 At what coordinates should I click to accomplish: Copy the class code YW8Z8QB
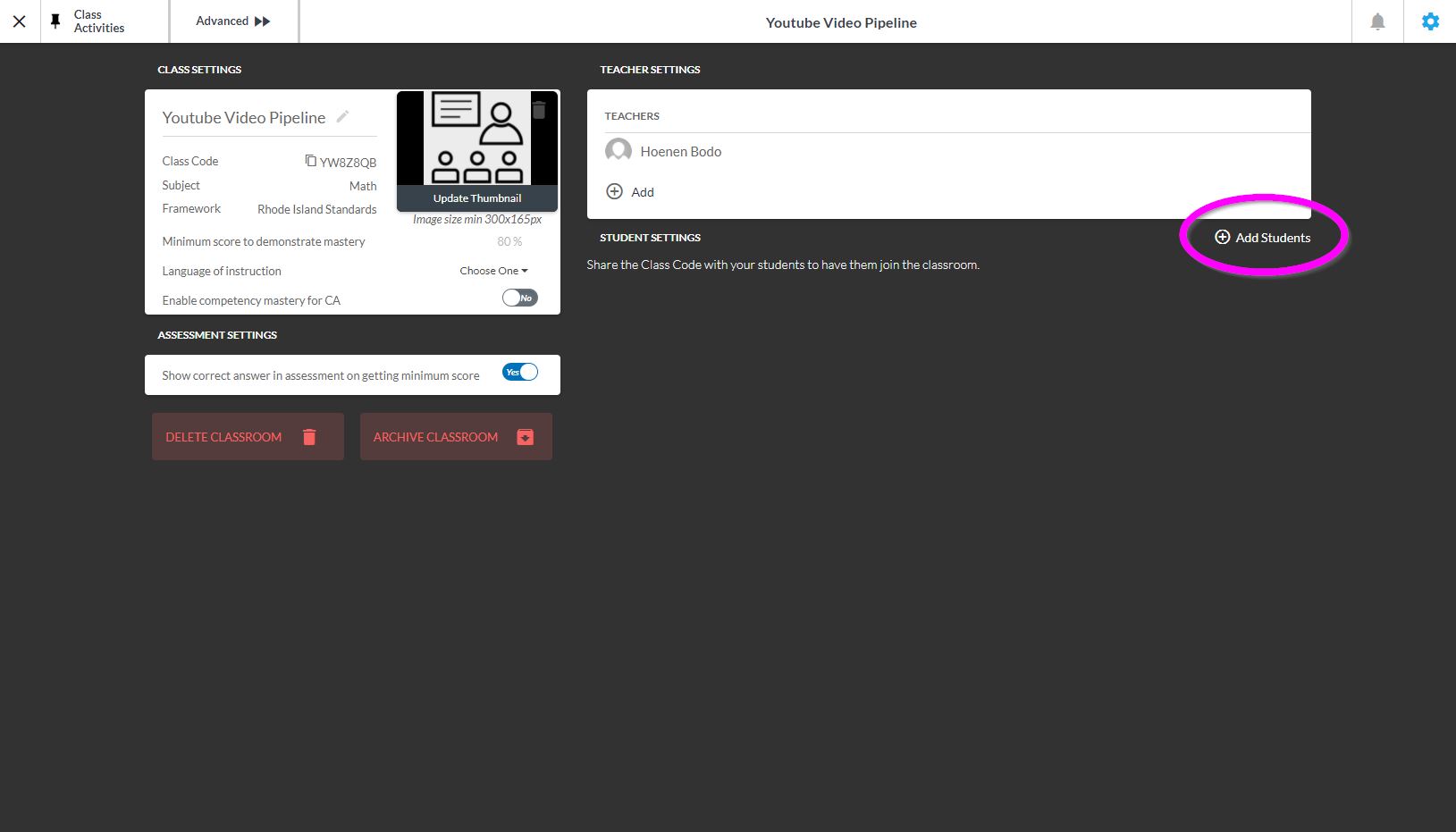pyautogui.click(x=310, y=161)
